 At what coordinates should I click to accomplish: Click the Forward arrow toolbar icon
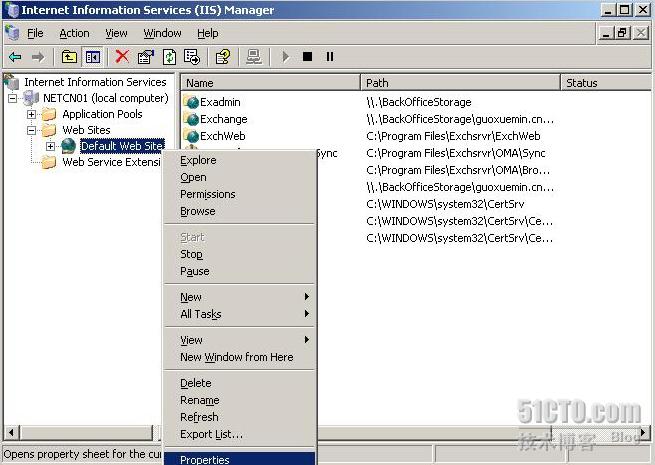[38, 57]
